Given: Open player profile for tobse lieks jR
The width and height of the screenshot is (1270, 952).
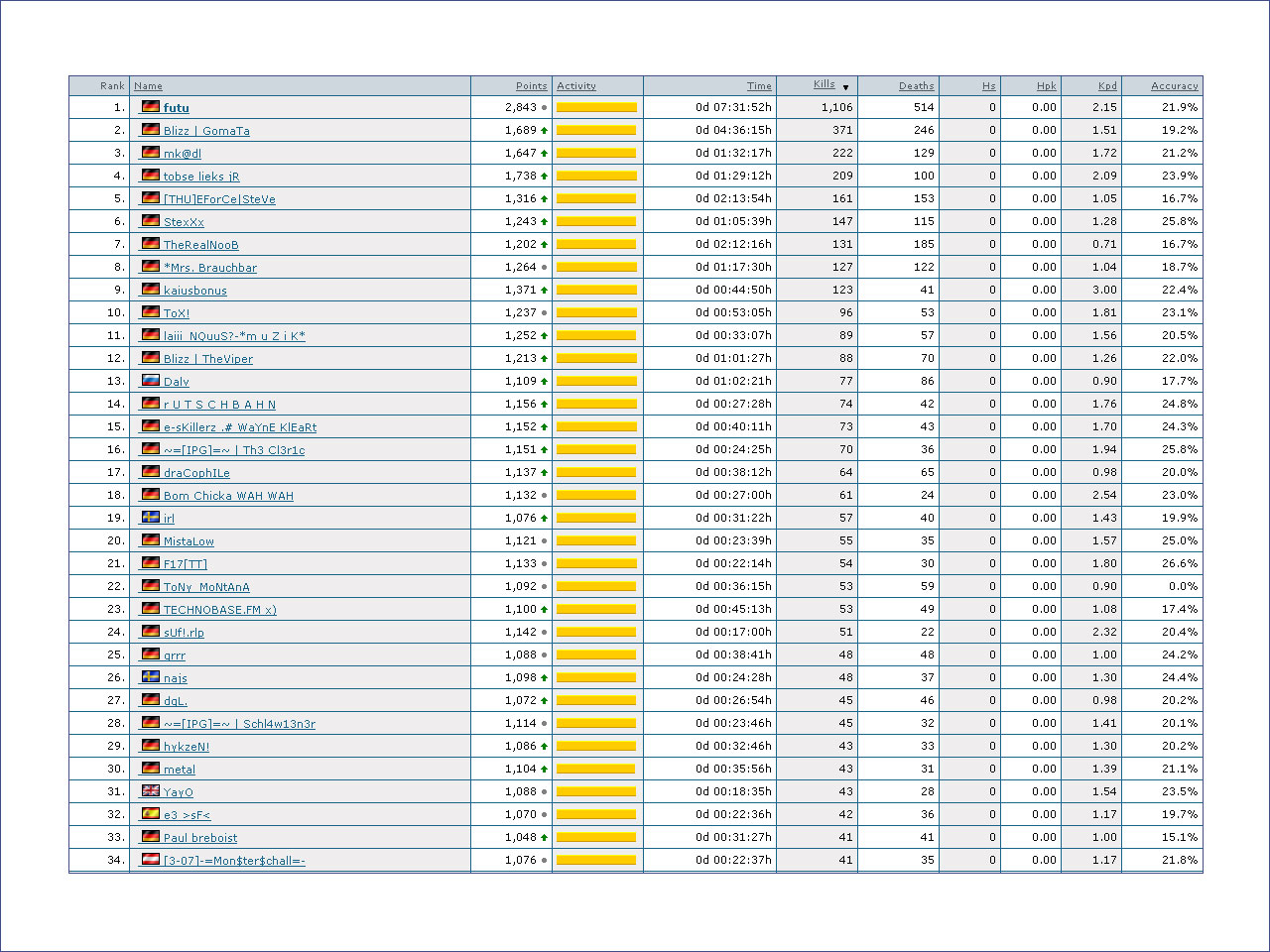Looking at the screenshot, I should tap(201, 177).
